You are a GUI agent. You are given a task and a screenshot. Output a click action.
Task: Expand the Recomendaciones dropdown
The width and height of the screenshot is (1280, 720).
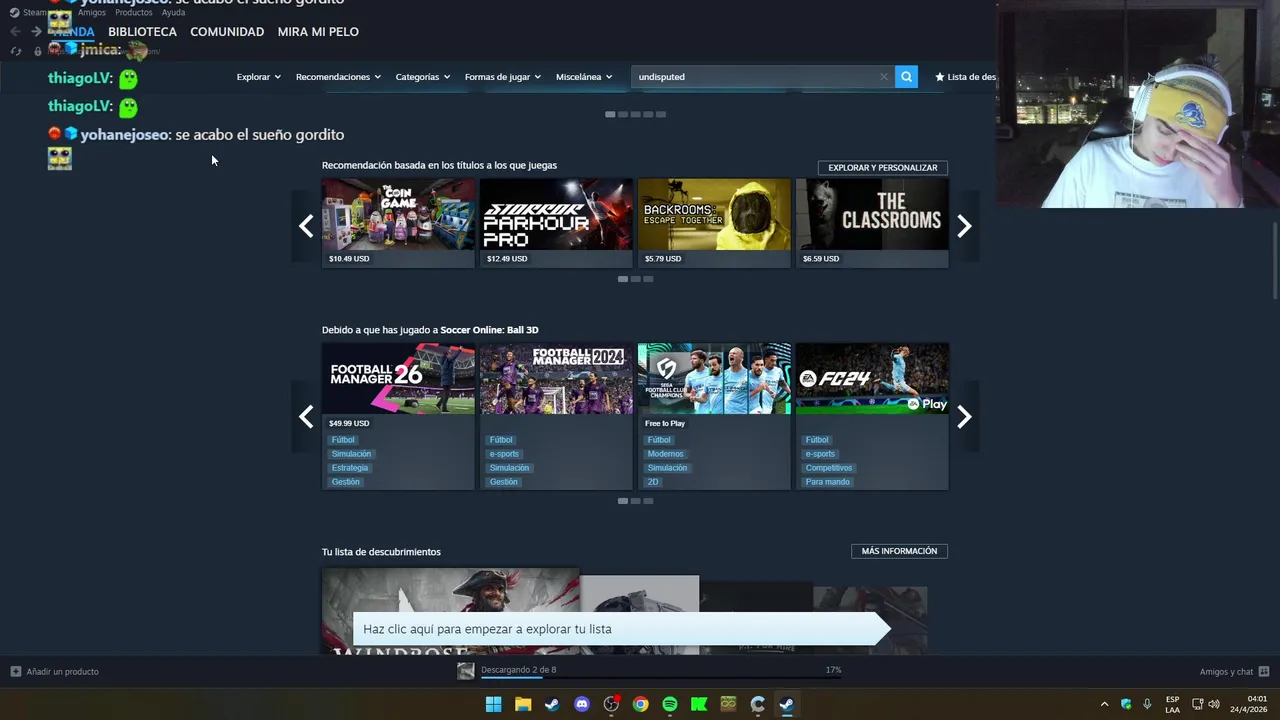[338, 77]
